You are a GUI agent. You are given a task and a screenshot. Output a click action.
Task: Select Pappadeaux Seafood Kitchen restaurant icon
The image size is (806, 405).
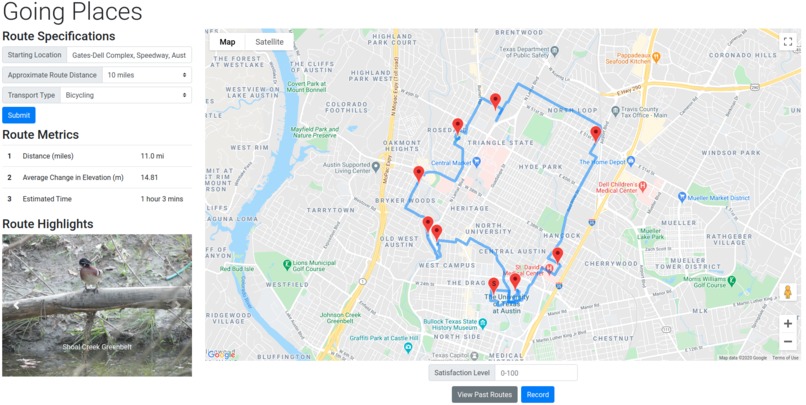[656, 57]
